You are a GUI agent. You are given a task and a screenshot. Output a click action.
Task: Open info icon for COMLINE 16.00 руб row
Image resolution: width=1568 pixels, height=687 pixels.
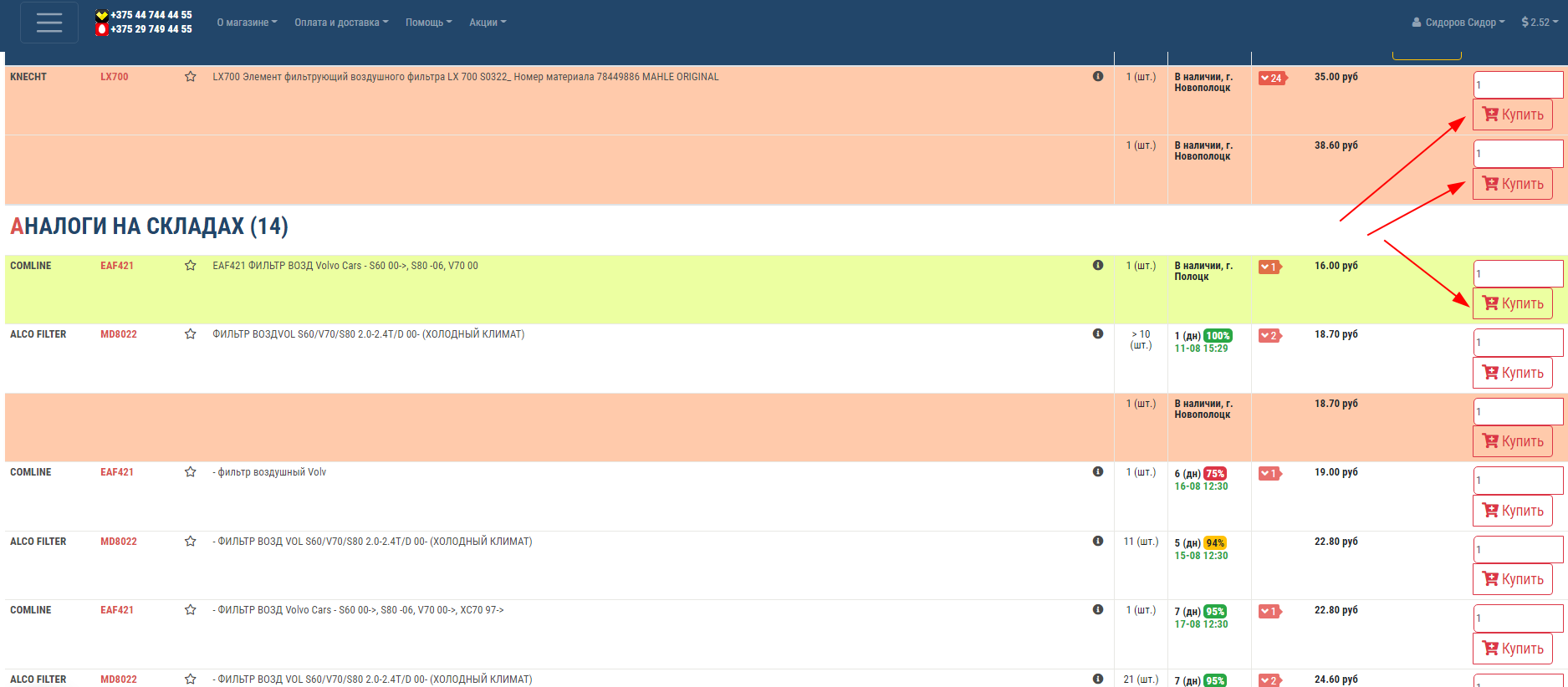click(x=1098, y=266)
